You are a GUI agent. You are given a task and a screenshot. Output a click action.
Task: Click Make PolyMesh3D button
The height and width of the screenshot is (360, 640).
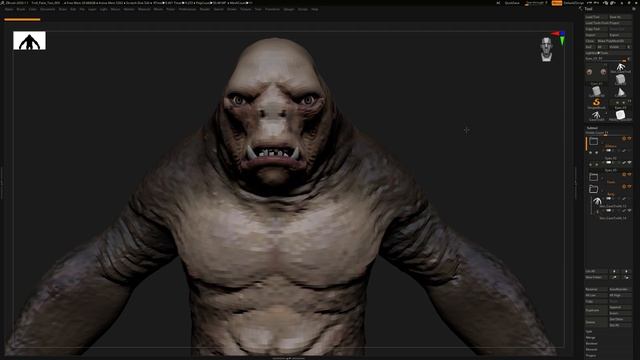pyautogui.click(x=614, y=41)
